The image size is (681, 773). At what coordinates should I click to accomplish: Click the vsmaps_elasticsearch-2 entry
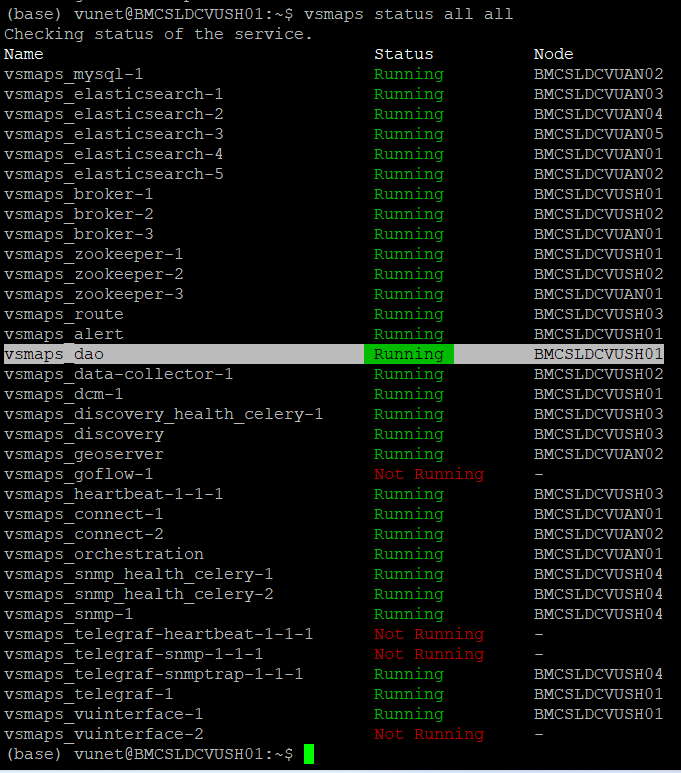tap(113, 114)
